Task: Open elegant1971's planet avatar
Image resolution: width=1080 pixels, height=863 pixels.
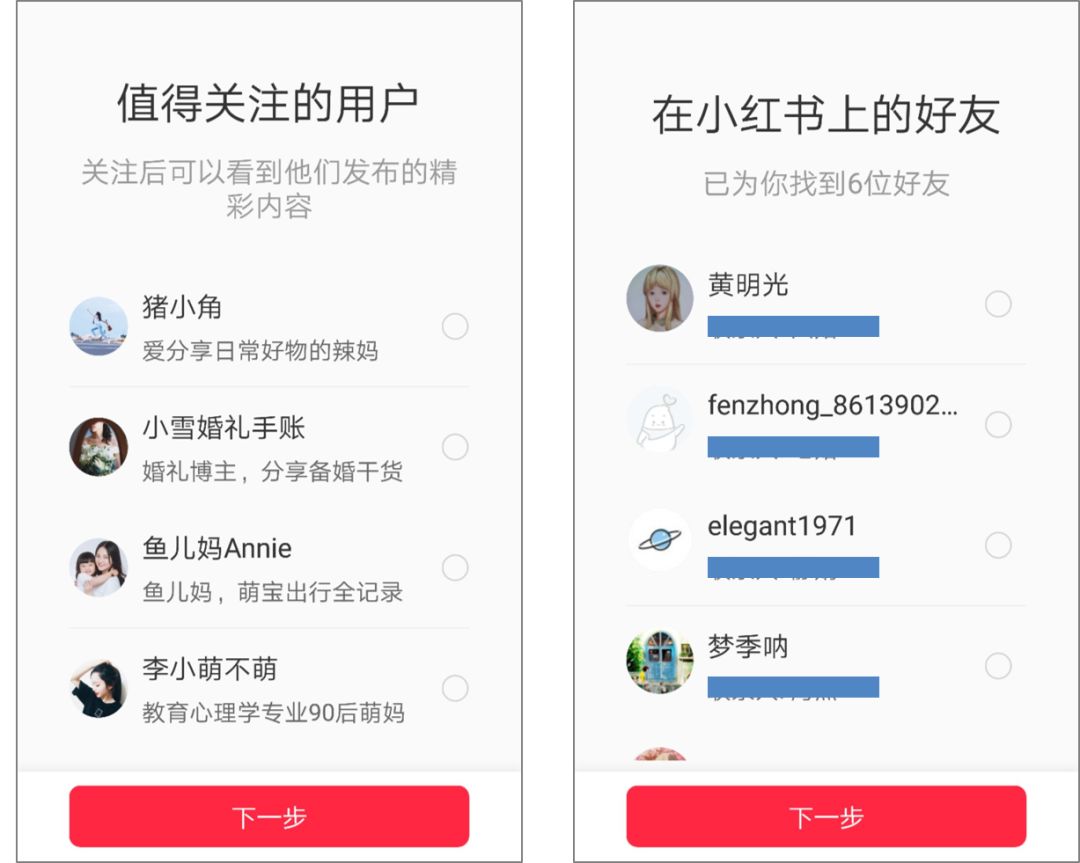Action: [659, 541]
